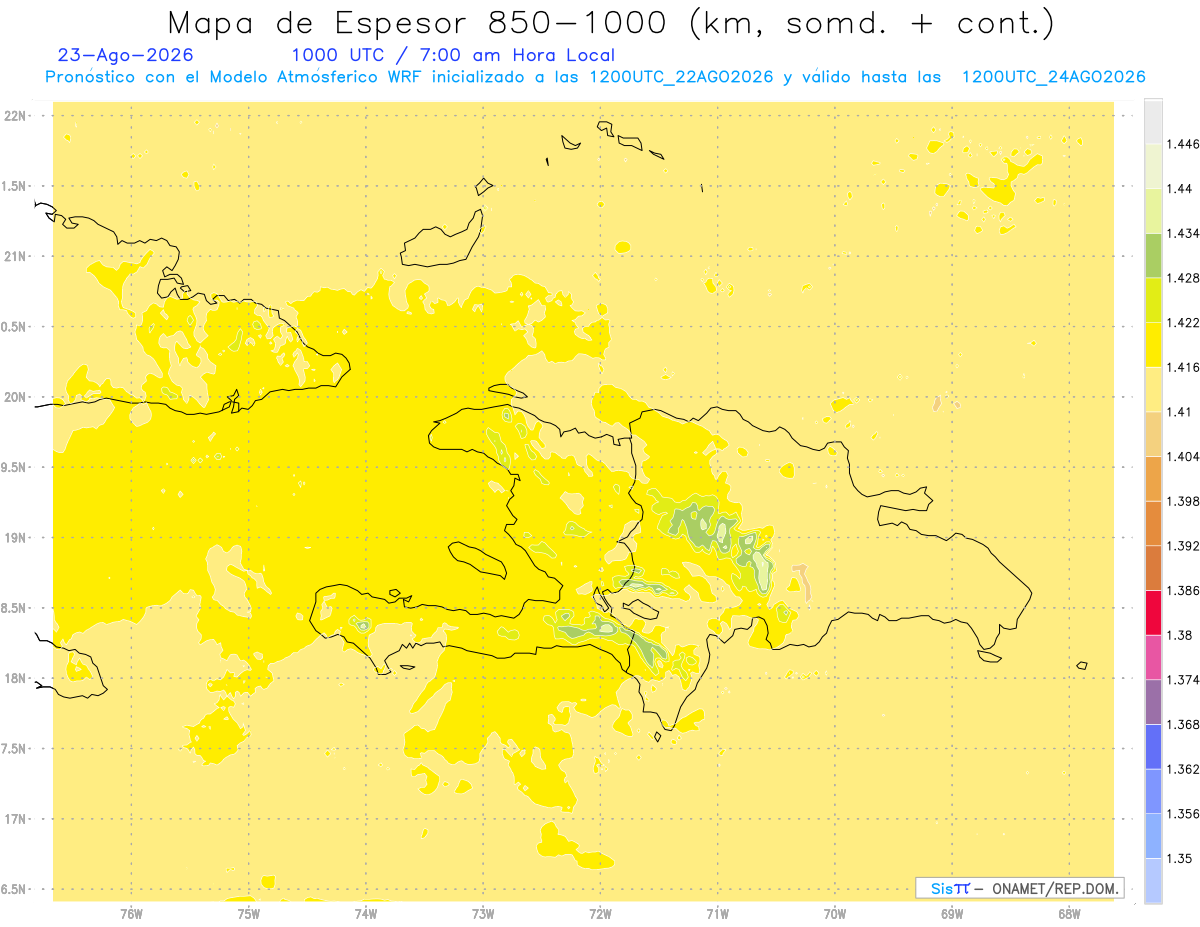Click the legend value 1.422
1200x927 pixels.
point(1183,322)
